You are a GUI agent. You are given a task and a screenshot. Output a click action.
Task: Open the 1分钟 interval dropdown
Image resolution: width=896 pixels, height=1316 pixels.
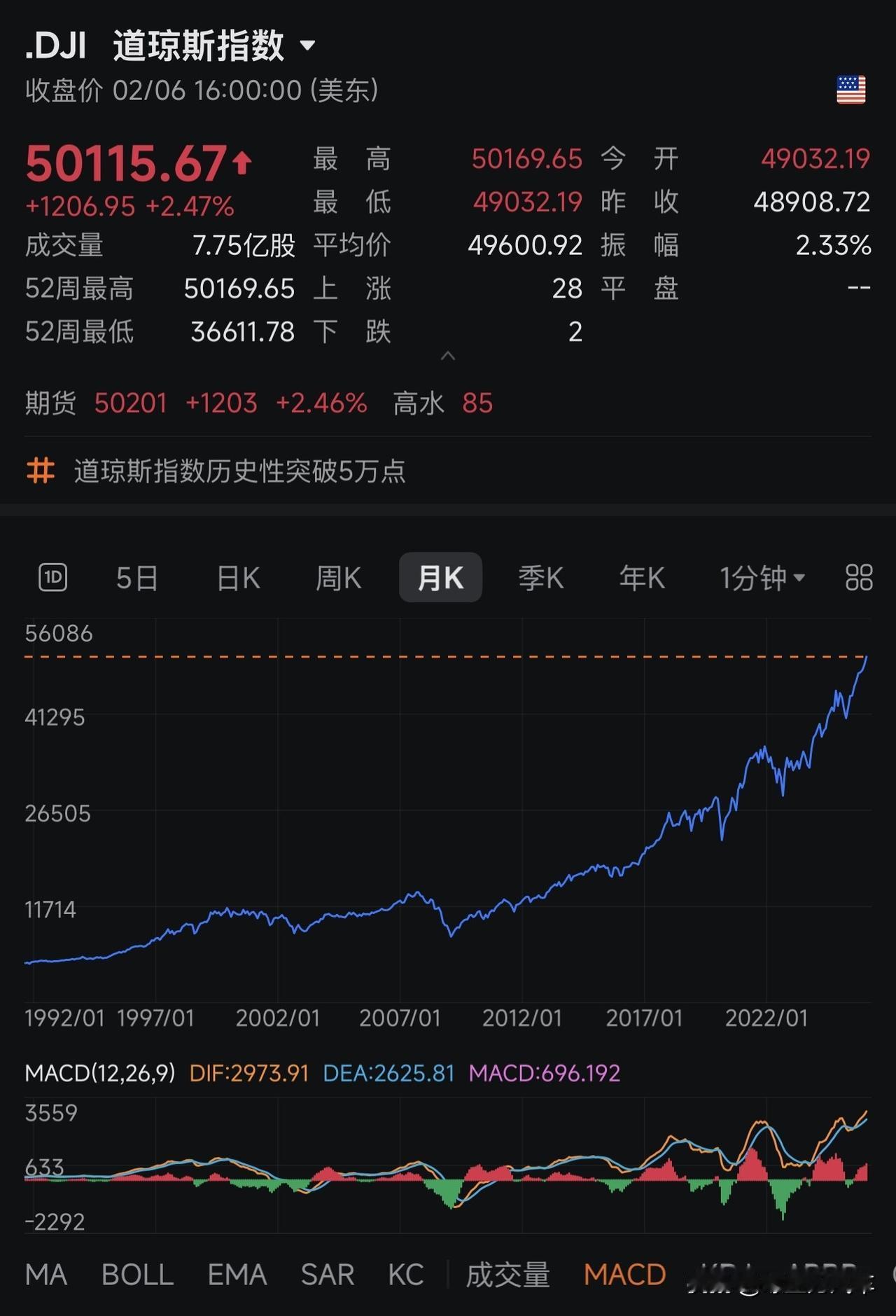point(763,579)
